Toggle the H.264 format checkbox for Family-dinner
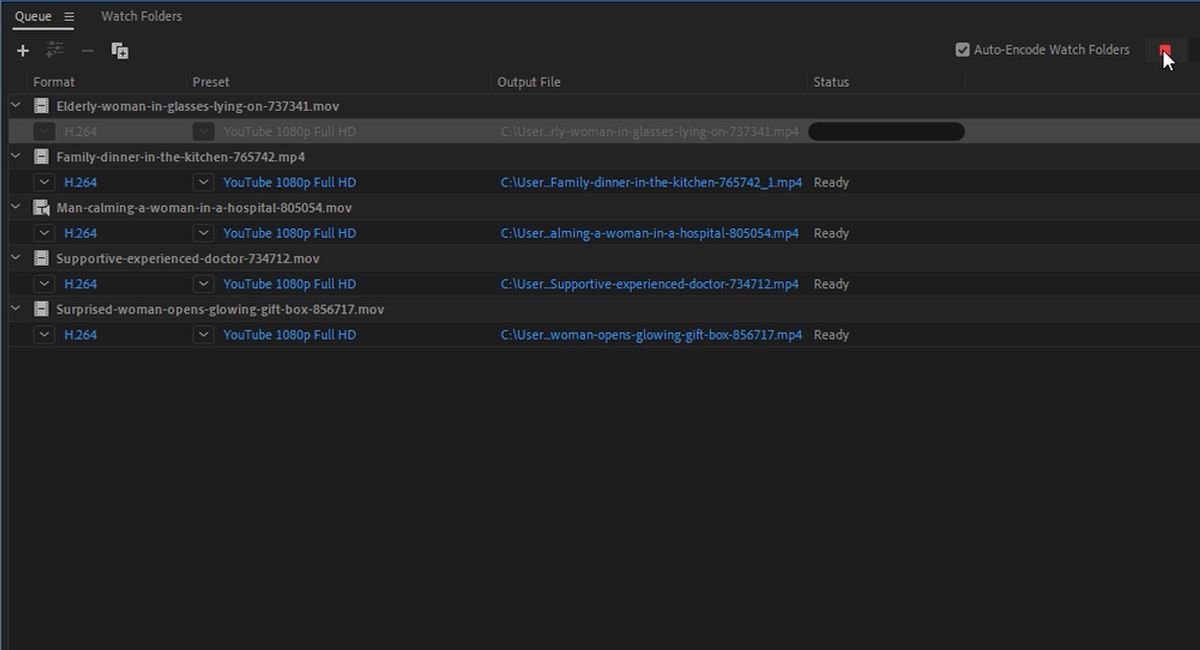Image resolution: width=1200 pixels, height=650 pixels. (44, 182)
